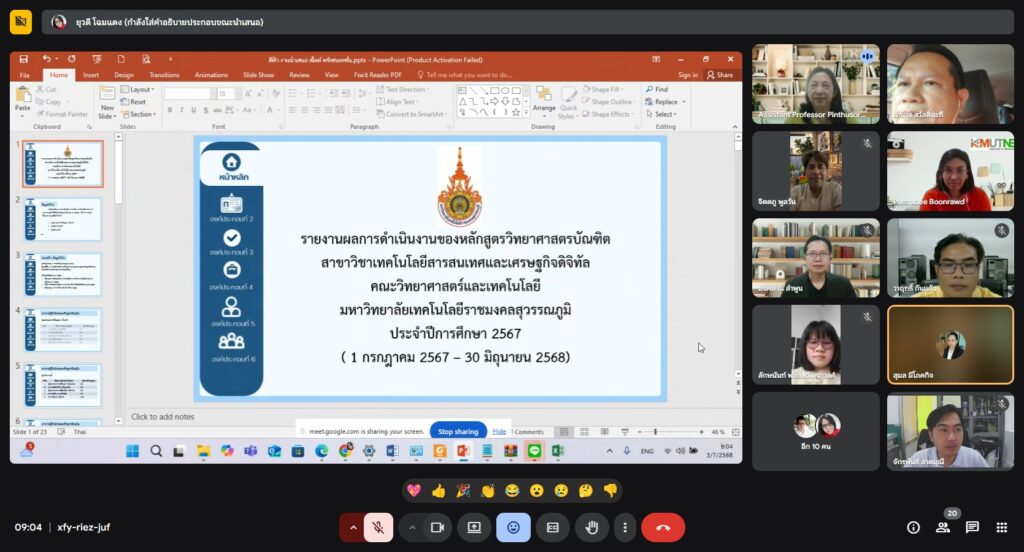Image resolution: width=1024 pixels, height=552 pixels.
Task: Click the present screen icon
Action: (475, 527)
